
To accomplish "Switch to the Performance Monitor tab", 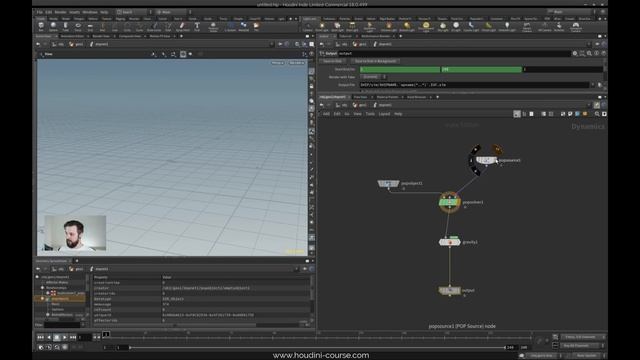I will point(376,36).
